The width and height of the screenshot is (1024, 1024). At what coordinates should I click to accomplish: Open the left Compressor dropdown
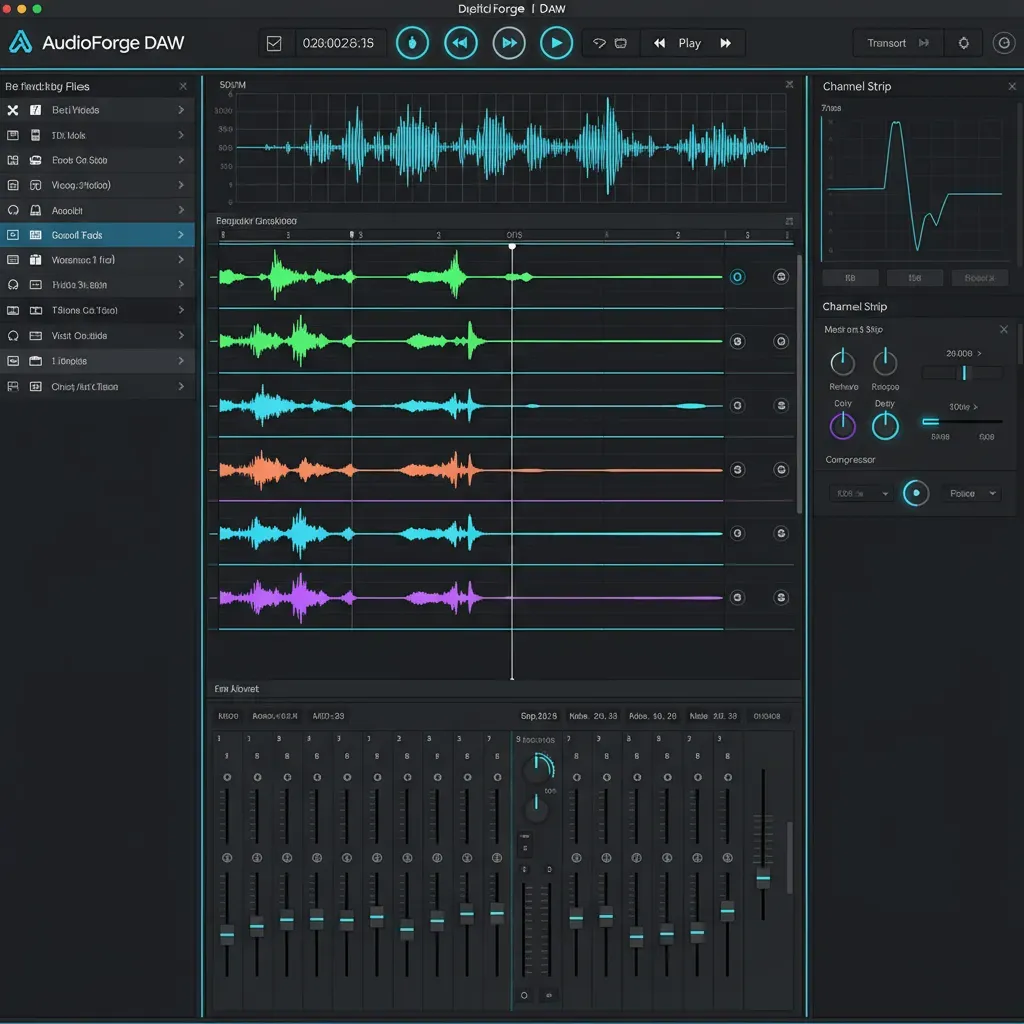coord(860,493)
